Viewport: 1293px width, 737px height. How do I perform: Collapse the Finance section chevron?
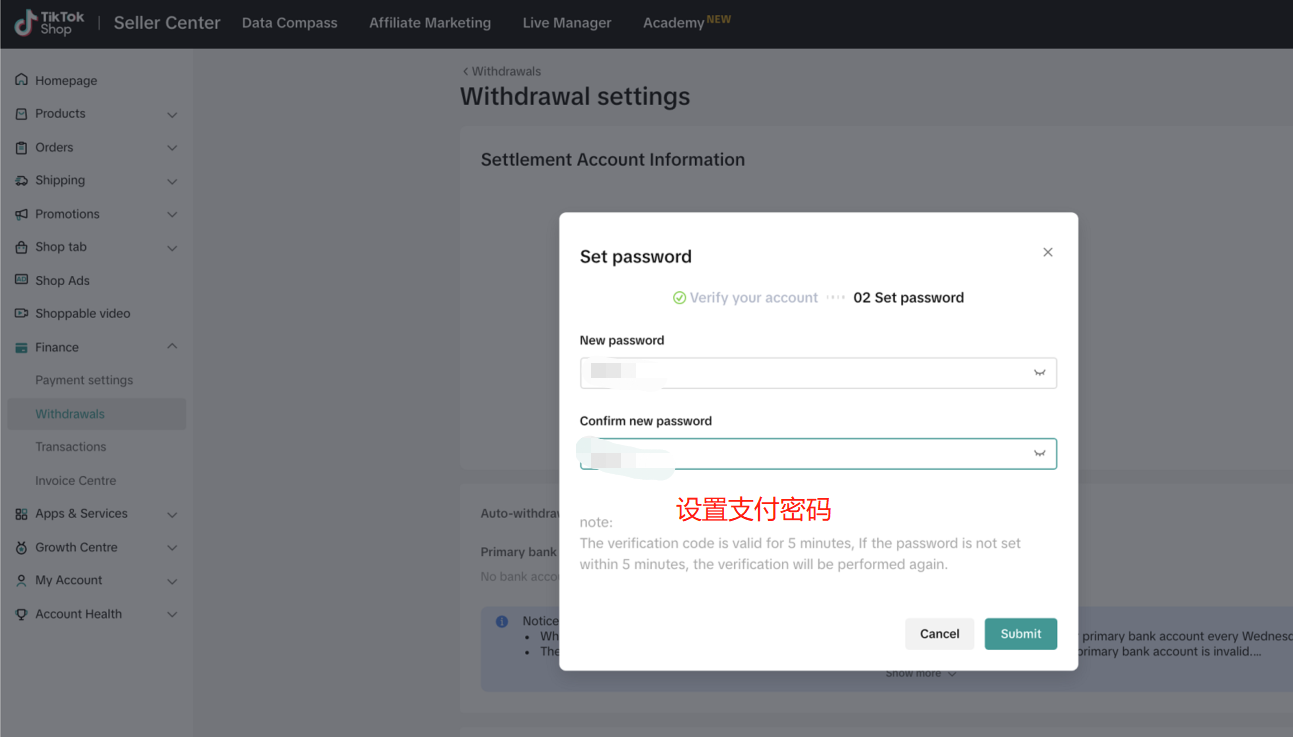pos(172,347)
